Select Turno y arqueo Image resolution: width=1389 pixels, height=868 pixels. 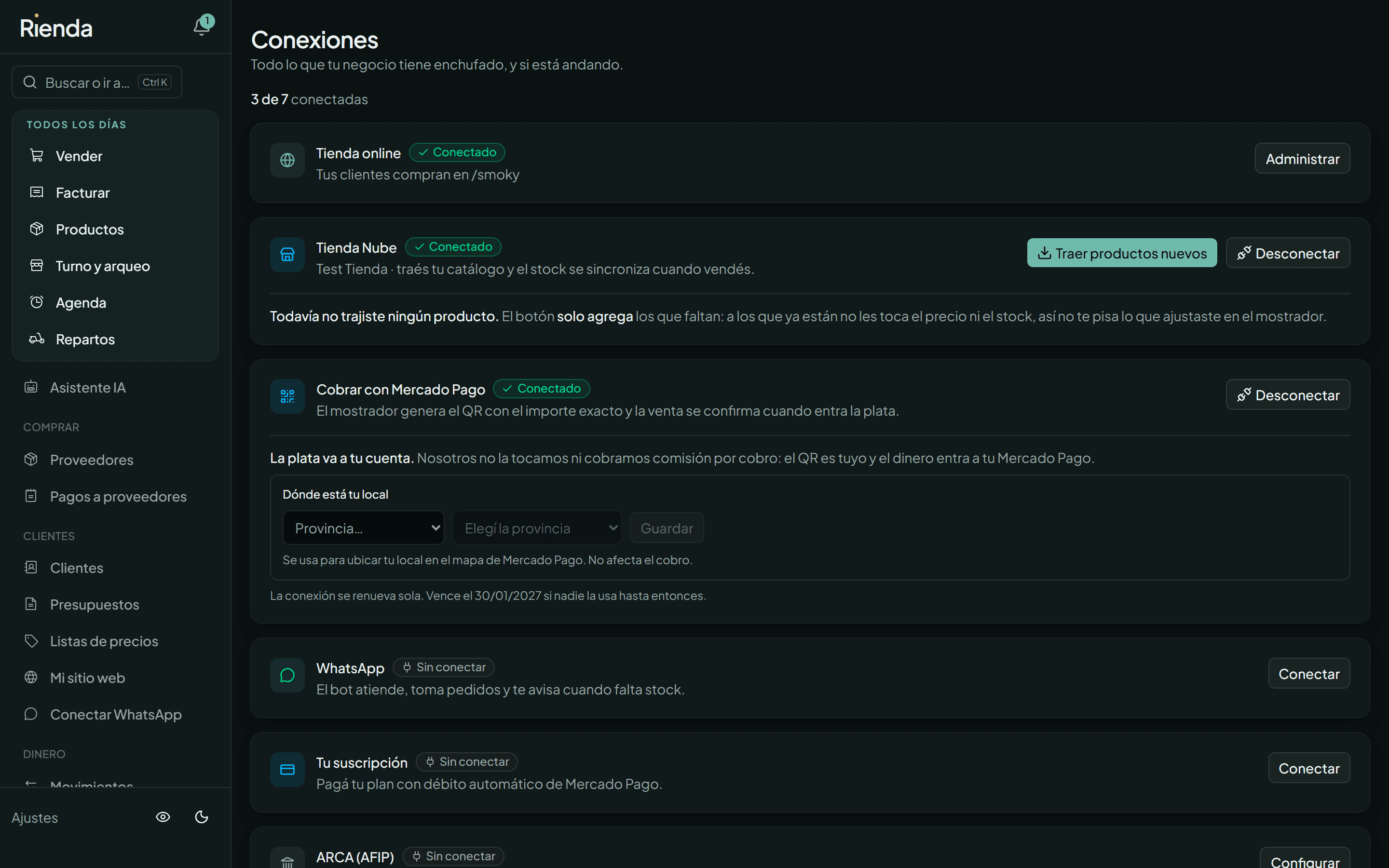(x=115, y=266)
